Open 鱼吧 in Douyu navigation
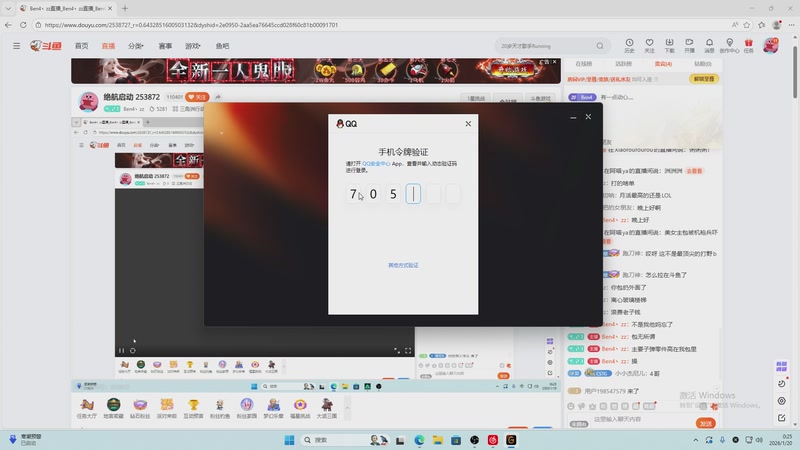This screenshot has height=450, width=800. [x=222, y=46]
